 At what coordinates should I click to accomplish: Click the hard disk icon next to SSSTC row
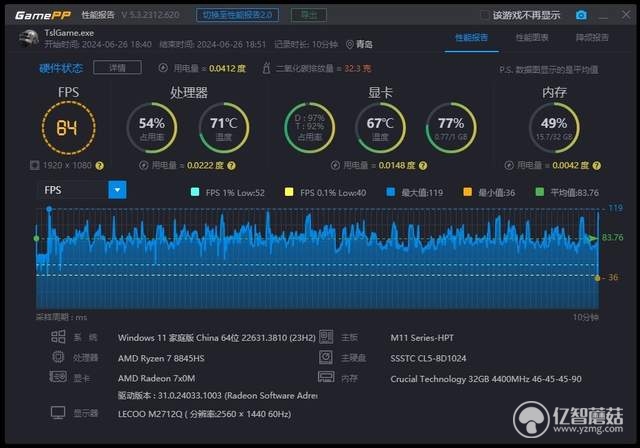(326, 357)
